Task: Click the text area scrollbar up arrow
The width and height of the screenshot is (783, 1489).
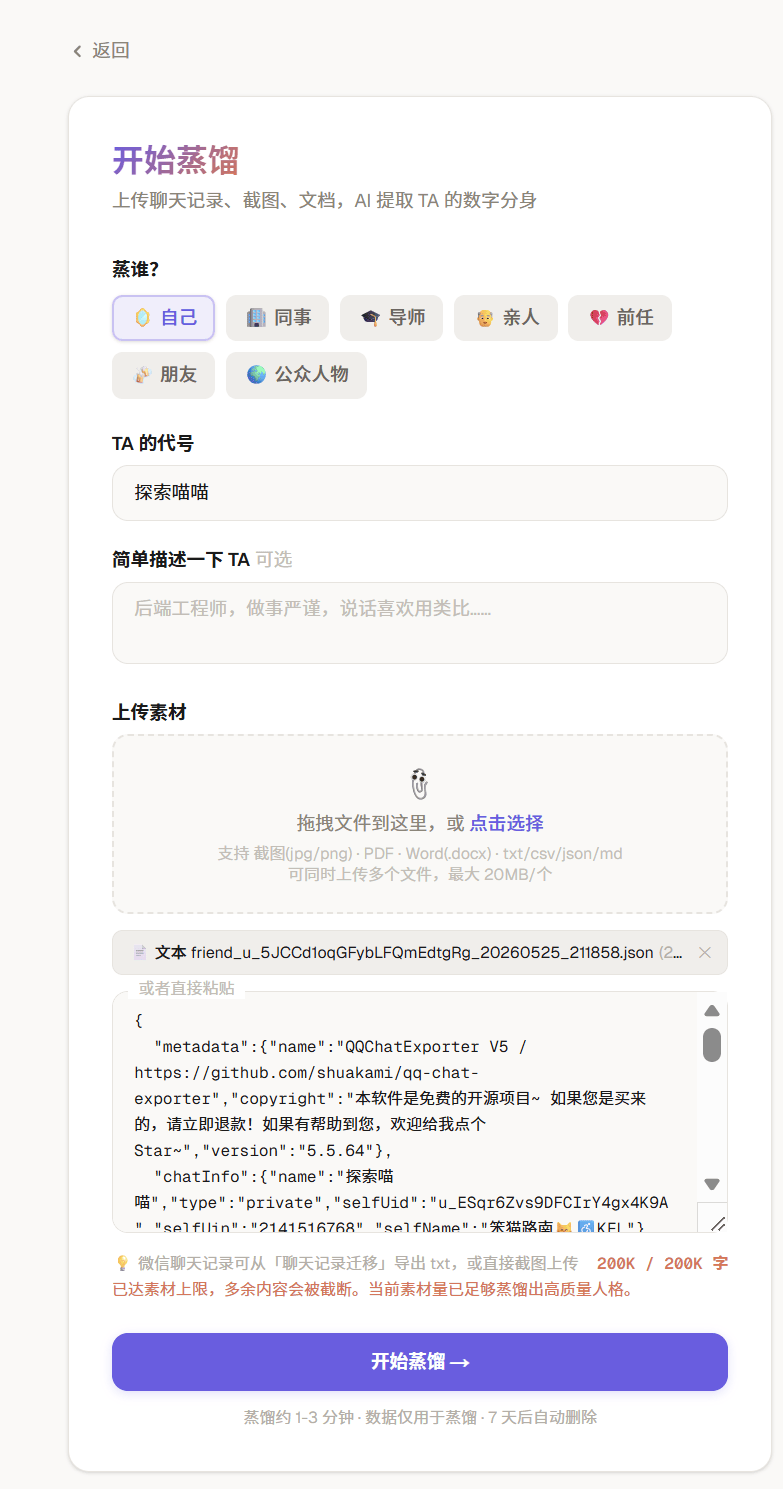Action: (x=712, y=1011)
